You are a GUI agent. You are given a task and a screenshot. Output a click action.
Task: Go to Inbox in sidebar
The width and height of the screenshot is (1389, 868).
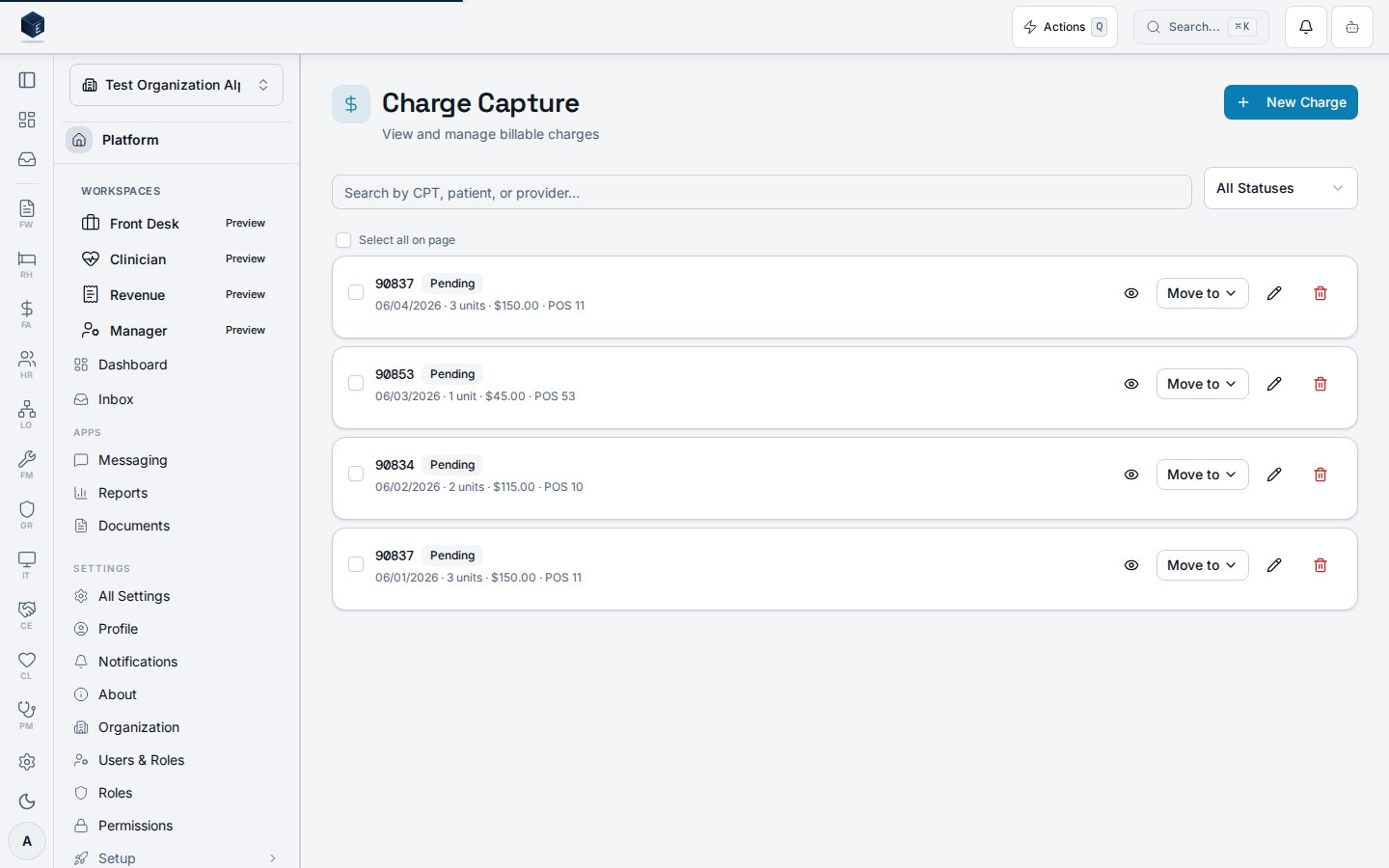(x=177, y=399)
